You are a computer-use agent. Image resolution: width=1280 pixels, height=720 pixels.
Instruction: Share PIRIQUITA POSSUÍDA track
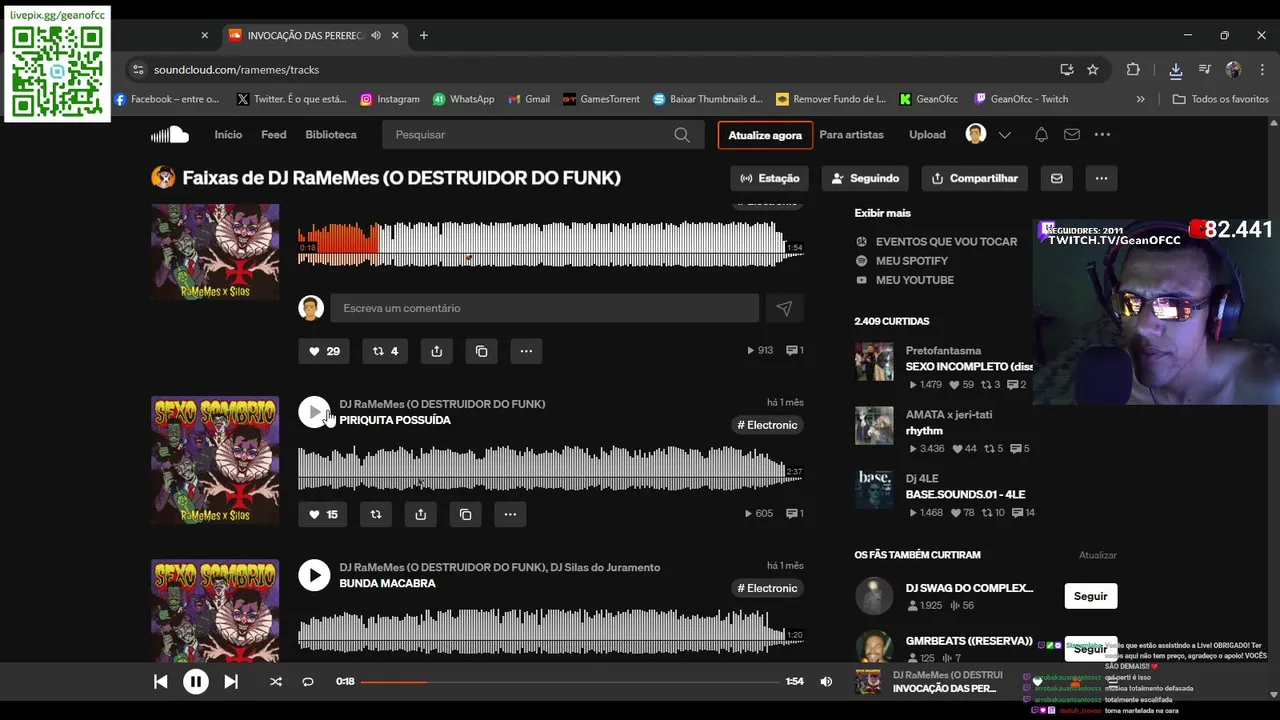420,514
